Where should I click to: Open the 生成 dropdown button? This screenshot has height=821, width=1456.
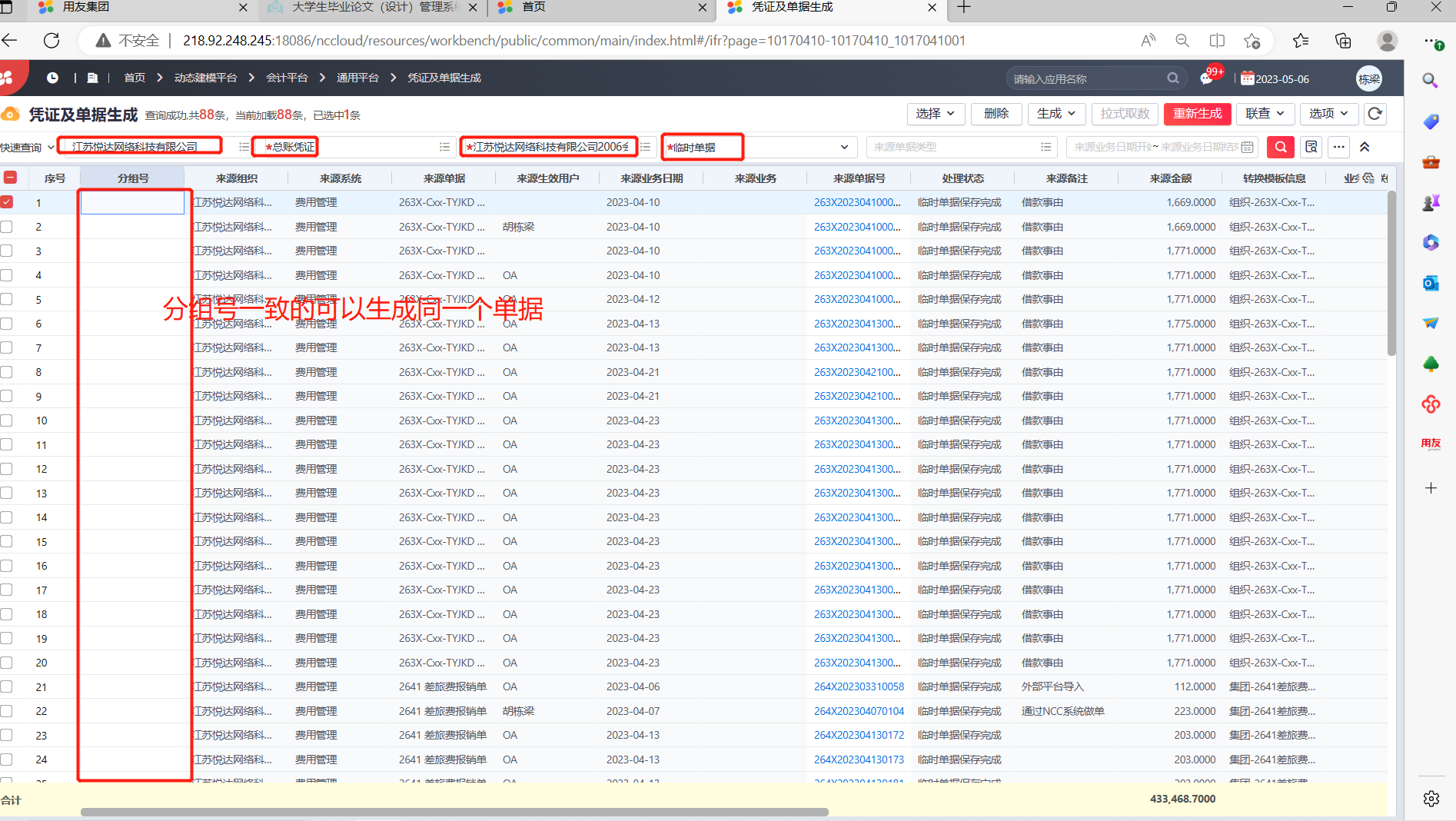click(x=1056, y=114)
